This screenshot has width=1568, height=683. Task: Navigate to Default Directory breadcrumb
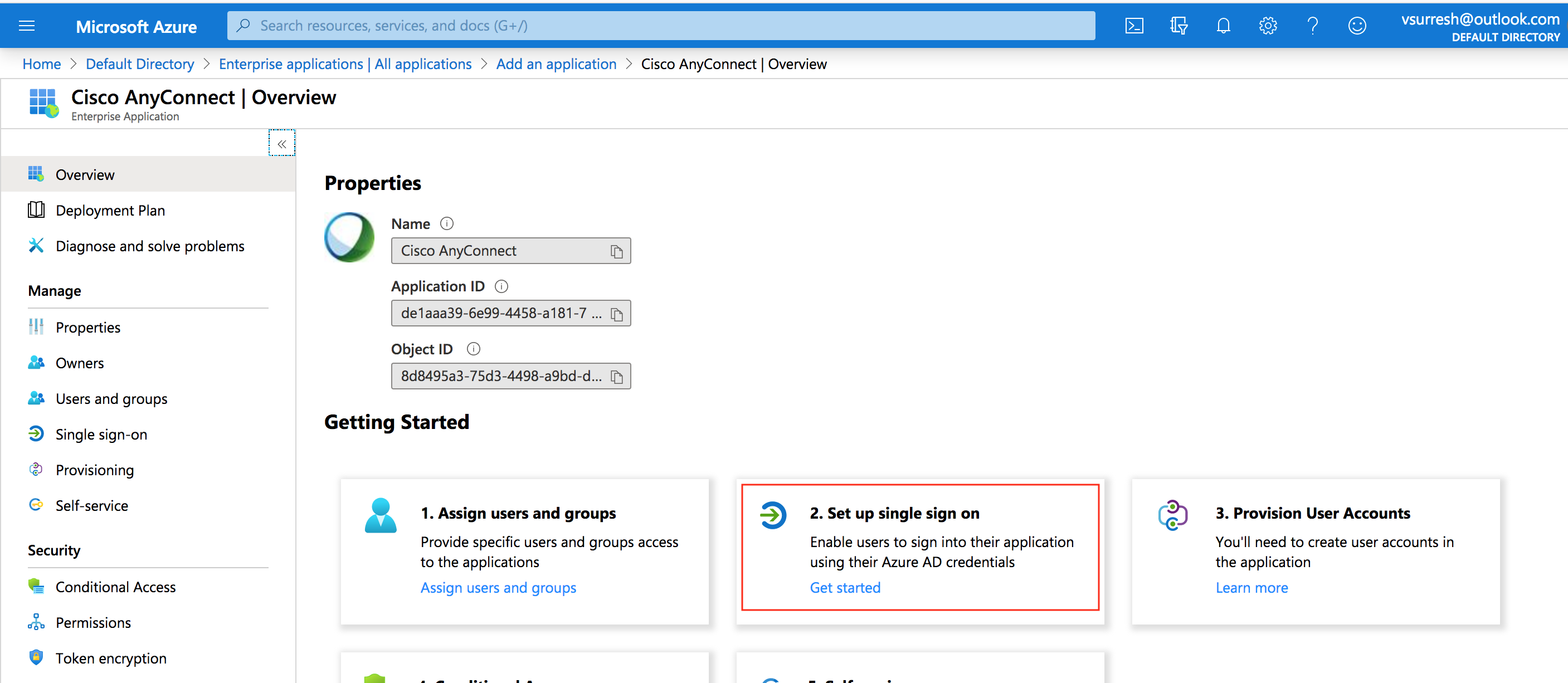(x=139, y=64)
